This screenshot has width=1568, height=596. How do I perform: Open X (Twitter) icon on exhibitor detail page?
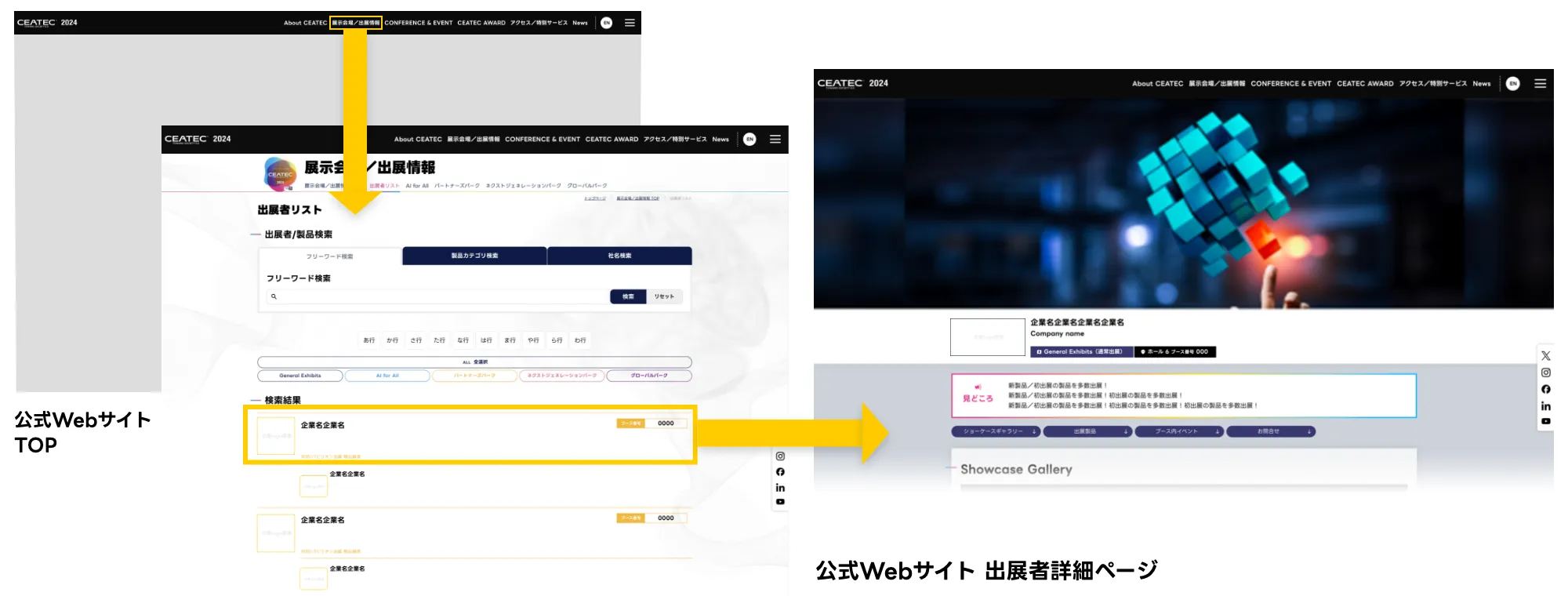[1546, 355]
